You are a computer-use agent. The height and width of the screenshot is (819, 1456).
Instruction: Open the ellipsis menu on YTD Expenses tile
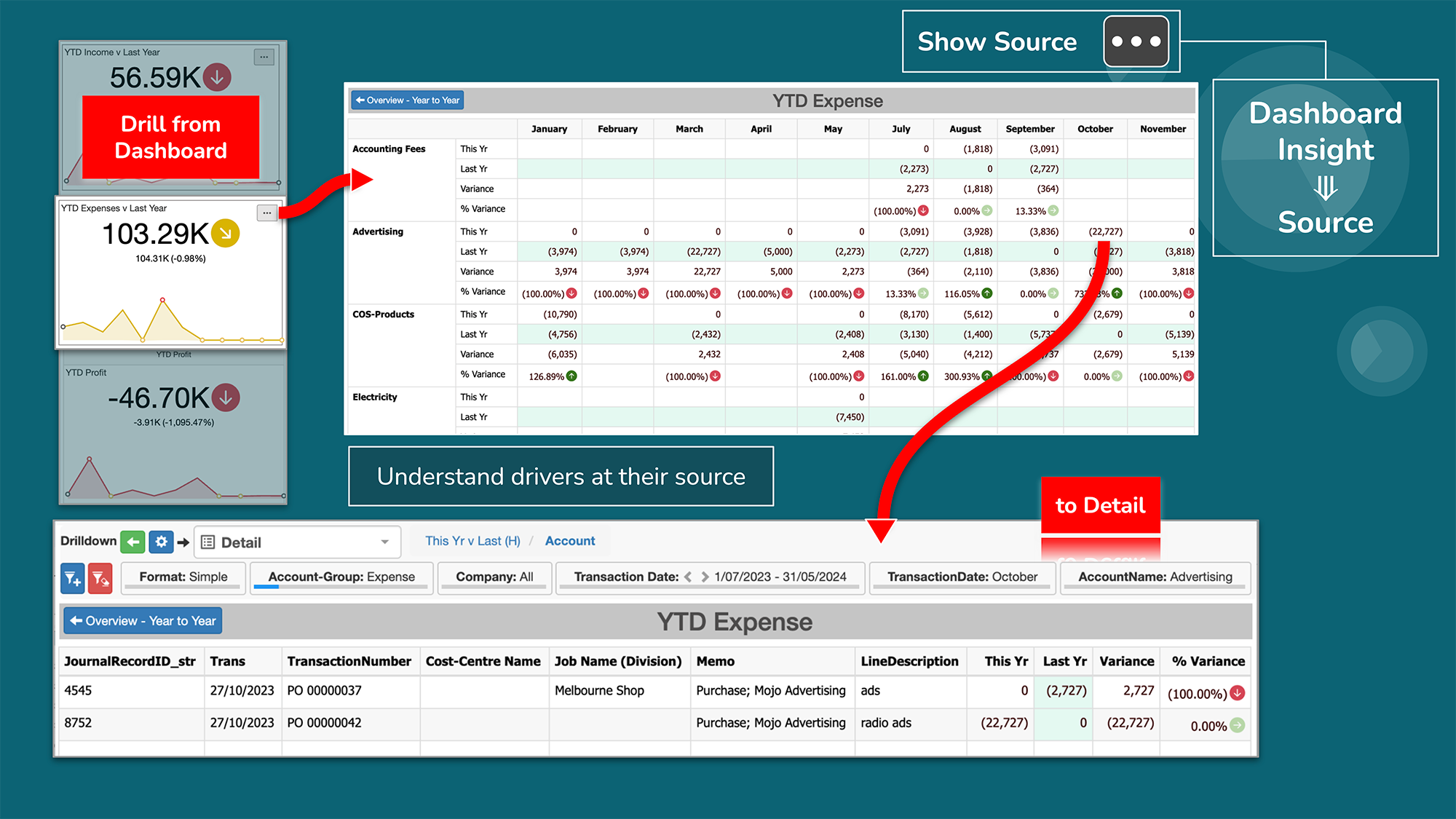[266, 213]
